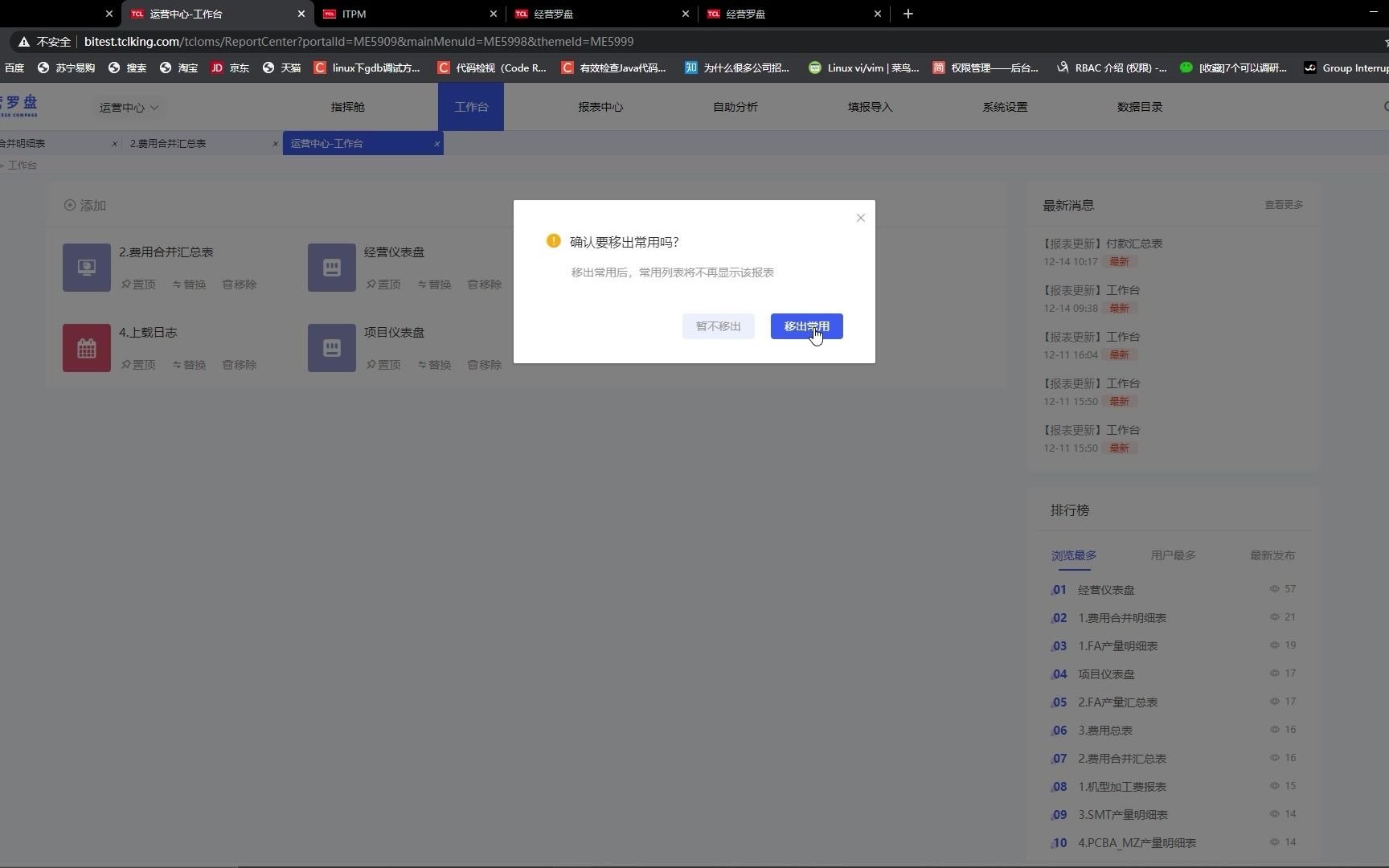
Task: Open ranking item 09 3.SMT产量明细表
Action: tap(1122, 815)
